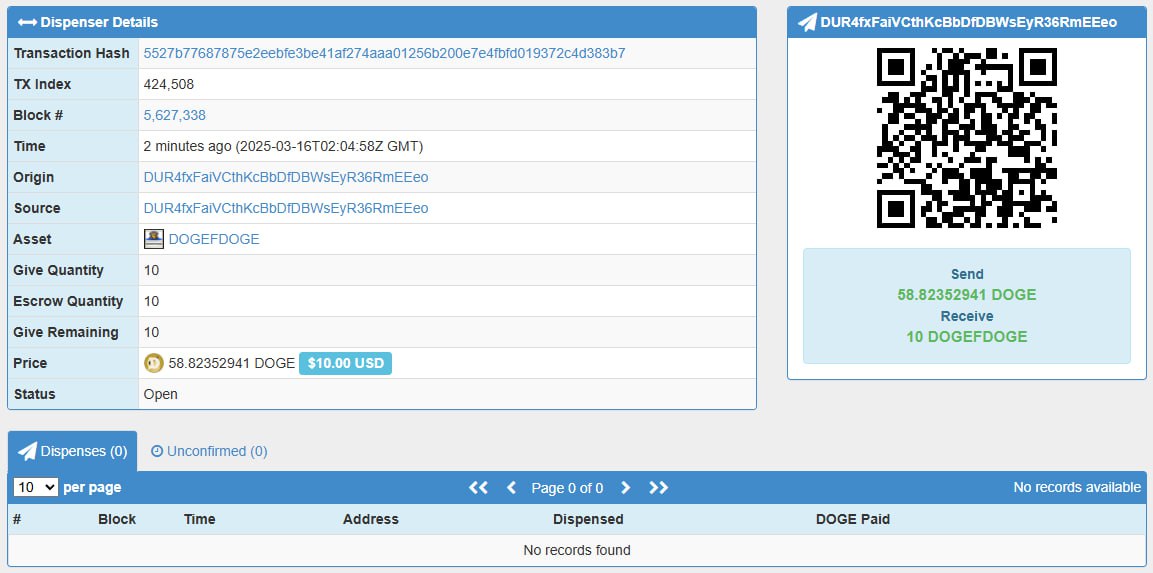Click the No records found row

coord(577,550)
